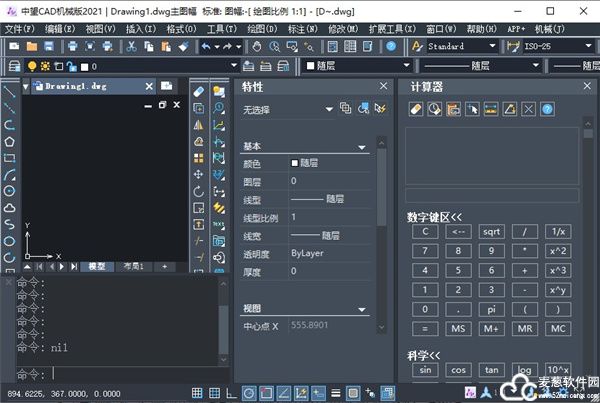Toggle Object Snap in status bar
Screen dimensions: 600x403
pos(267,393)
